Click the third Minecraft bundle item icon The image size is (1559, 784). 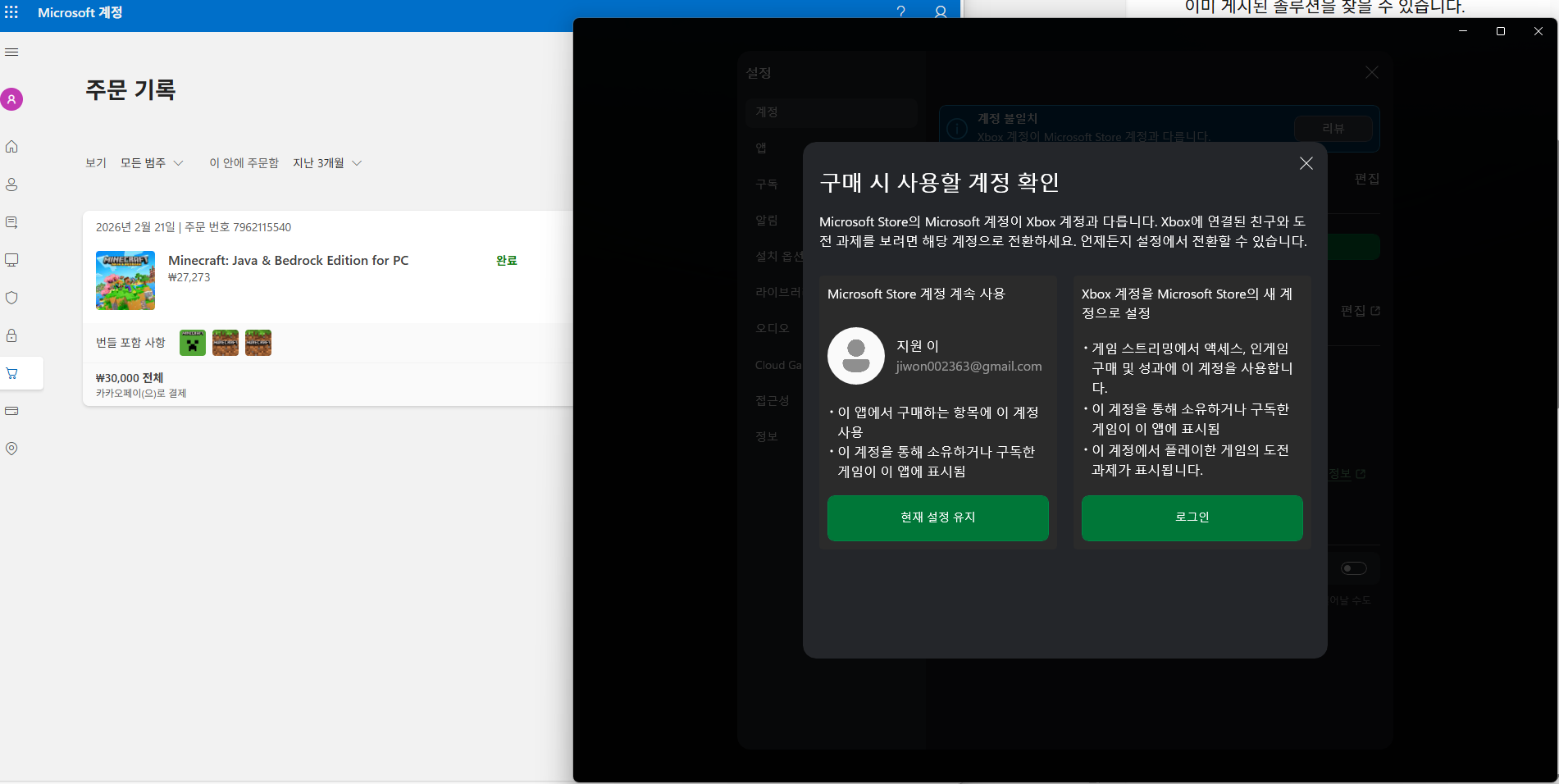point(258,343)
